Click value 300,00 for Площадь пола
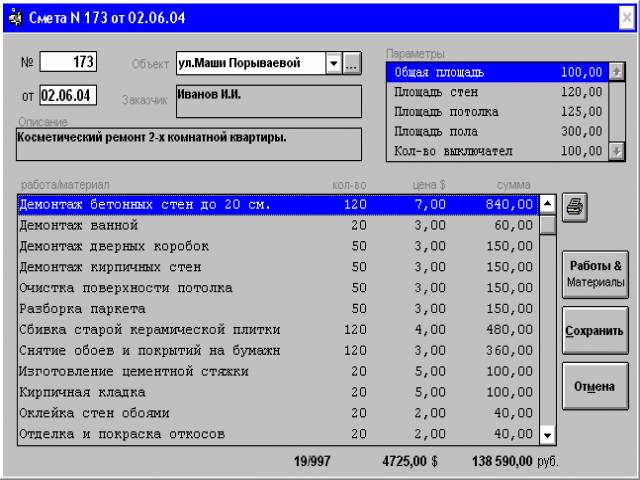640x480 pixels. 581,131
